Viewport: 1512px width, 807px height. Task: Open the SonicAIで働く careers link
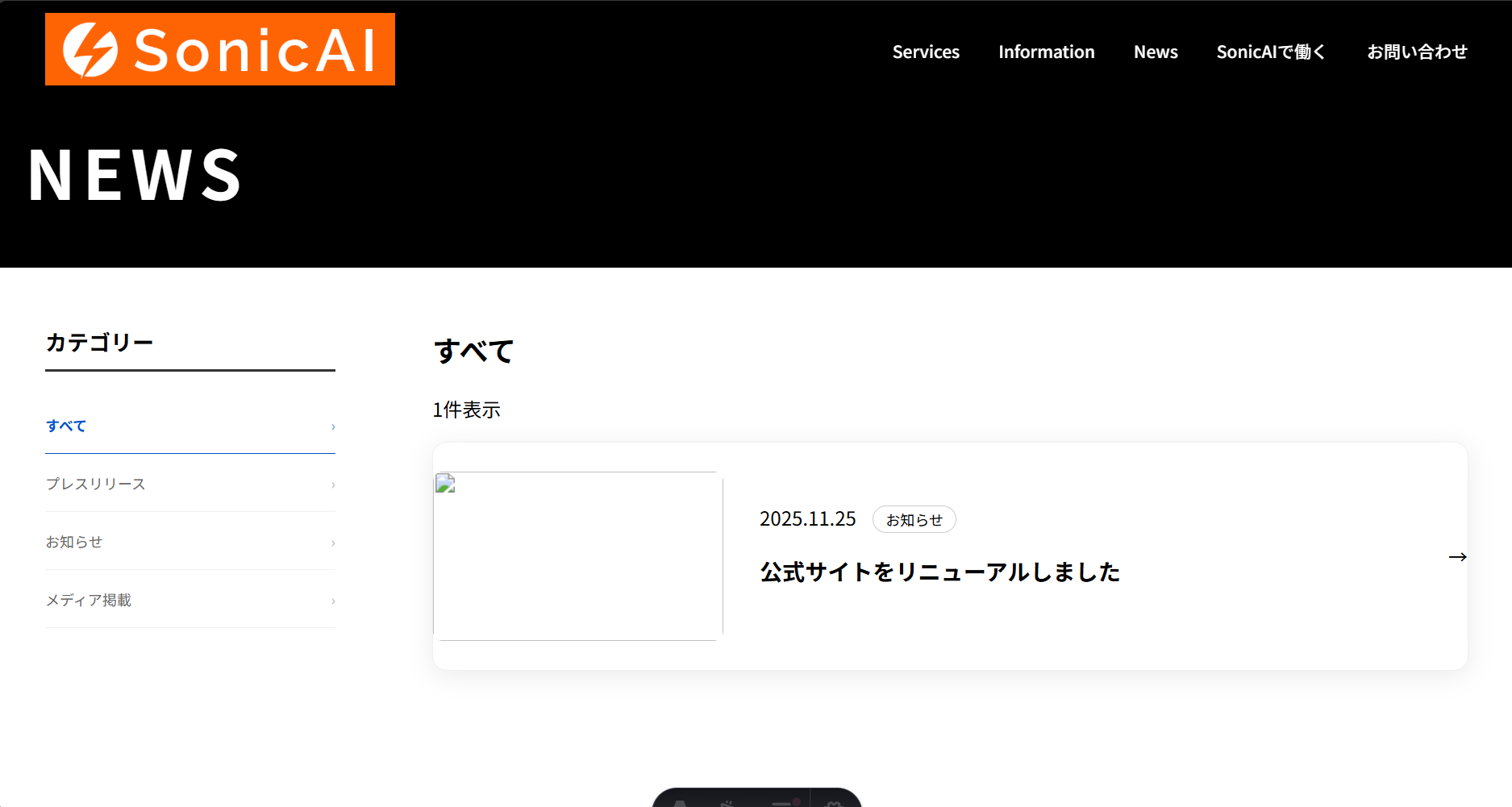pos(1271,52)
